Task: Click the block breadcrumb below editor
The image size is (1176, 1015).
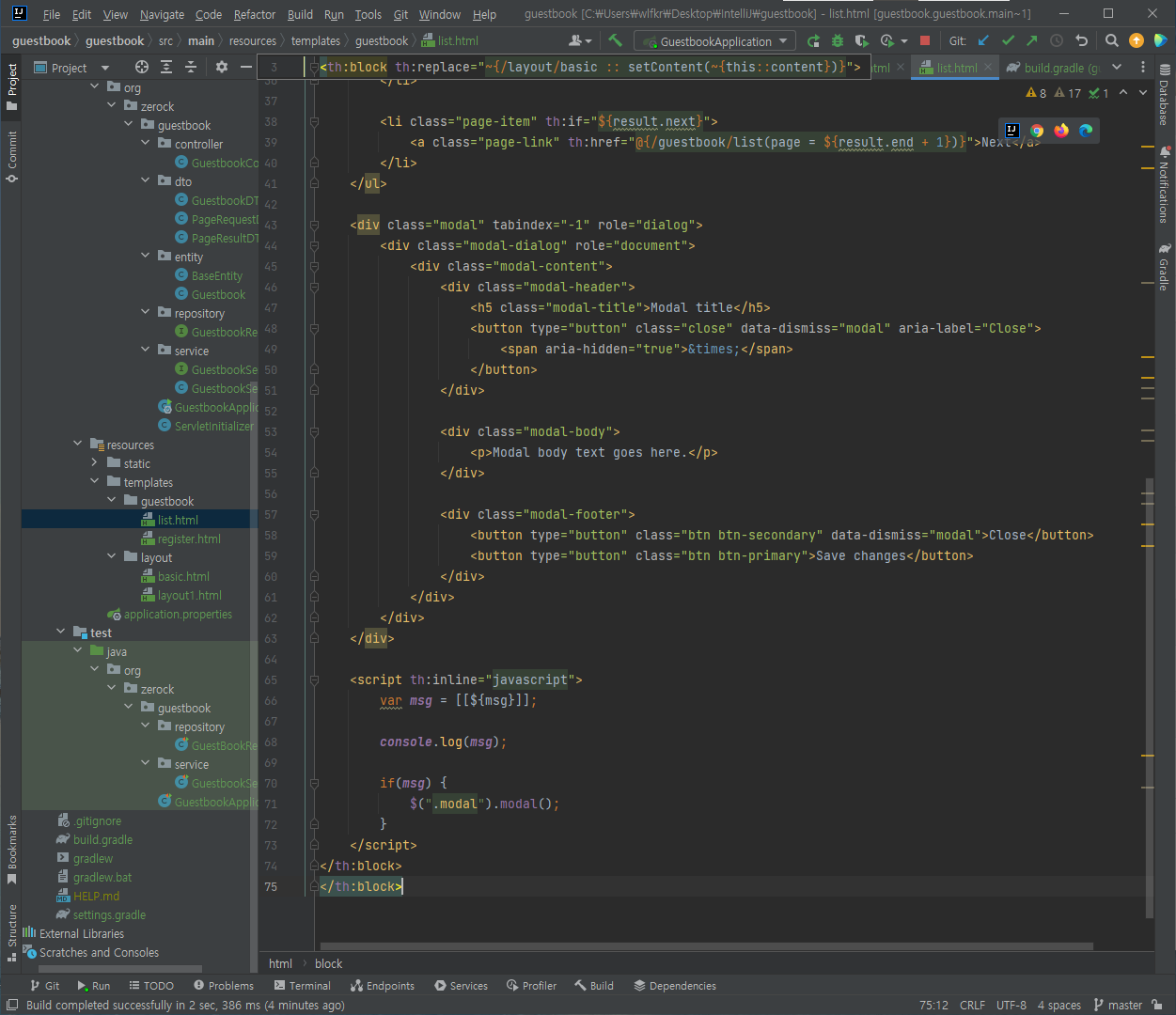Action: coord(328,963)
